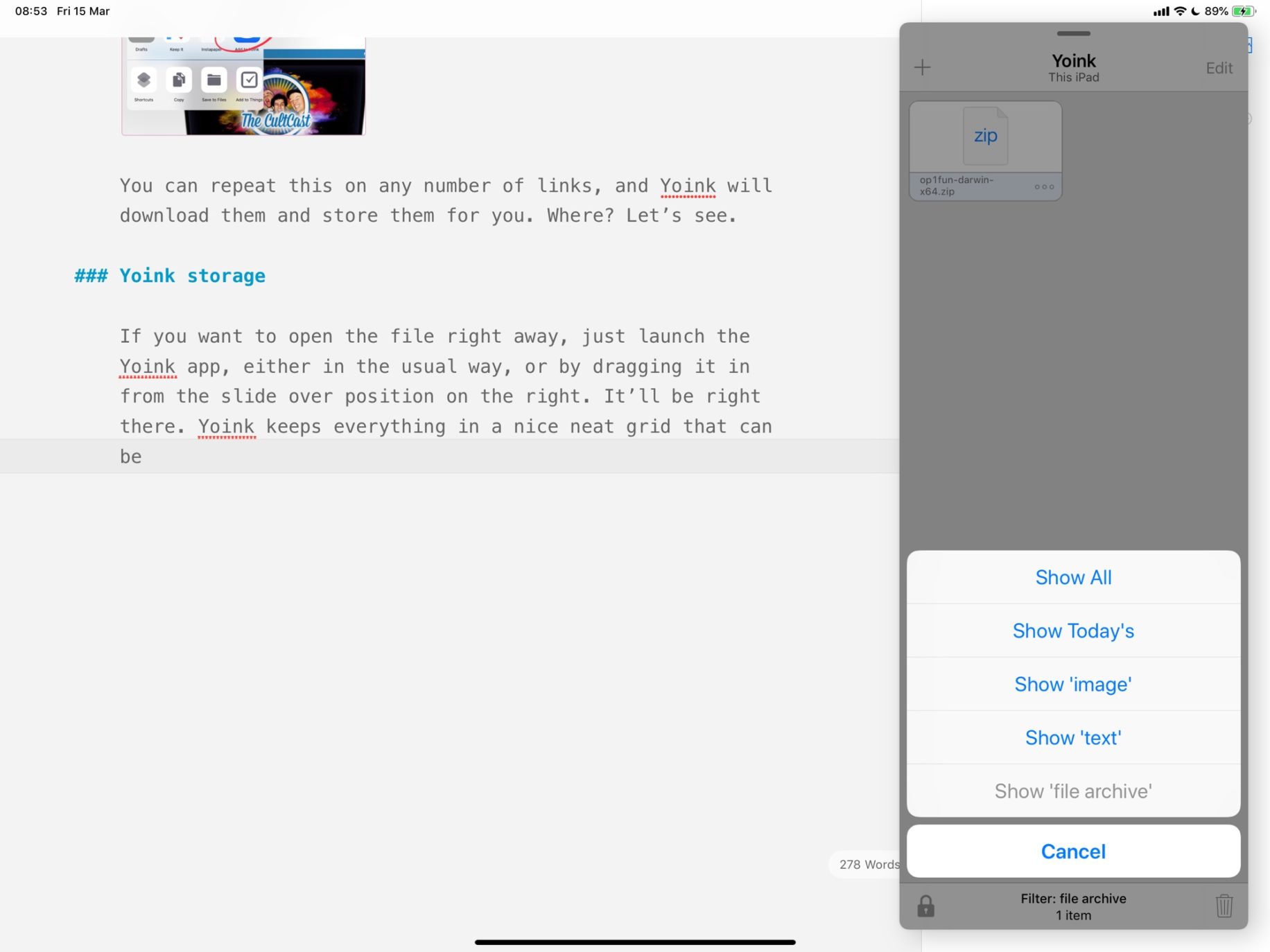Tap the Save to Files icon in the screenshot
1270x952 pixels.
(x=213, y=80)
